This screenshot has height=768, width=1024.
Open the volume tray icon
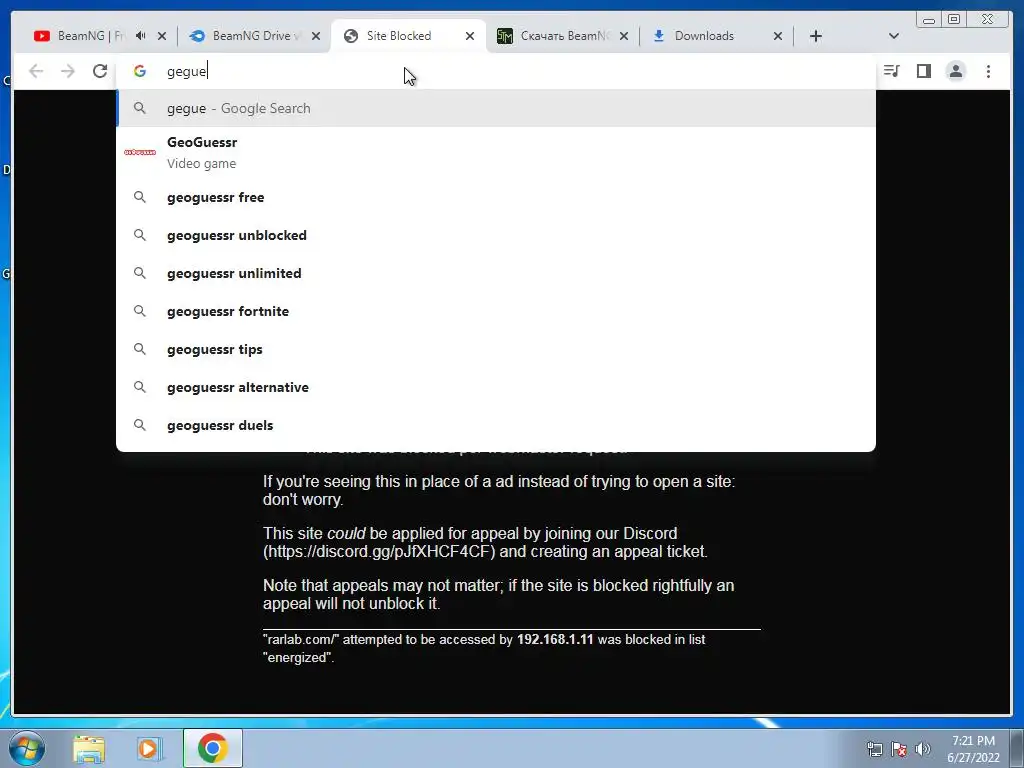923,749
